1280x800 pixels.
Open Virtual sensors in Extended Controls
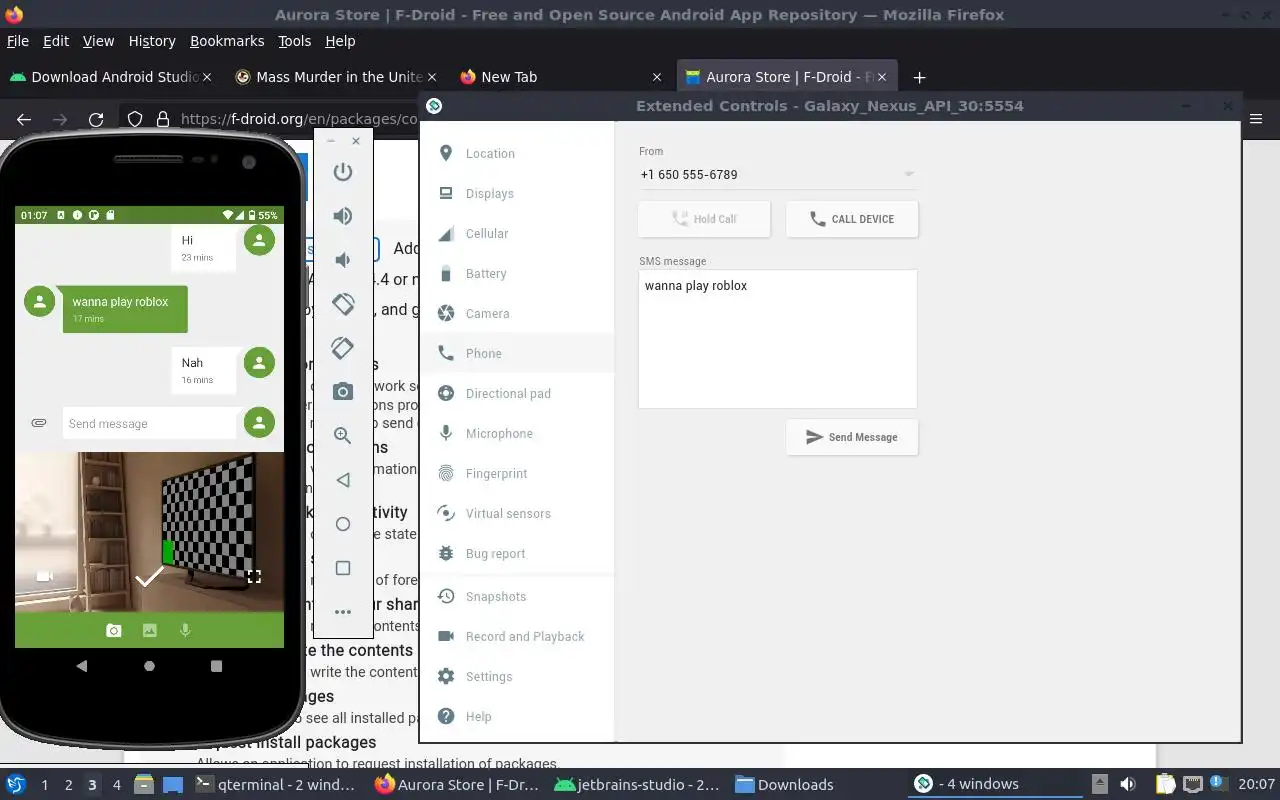[517, 513]
